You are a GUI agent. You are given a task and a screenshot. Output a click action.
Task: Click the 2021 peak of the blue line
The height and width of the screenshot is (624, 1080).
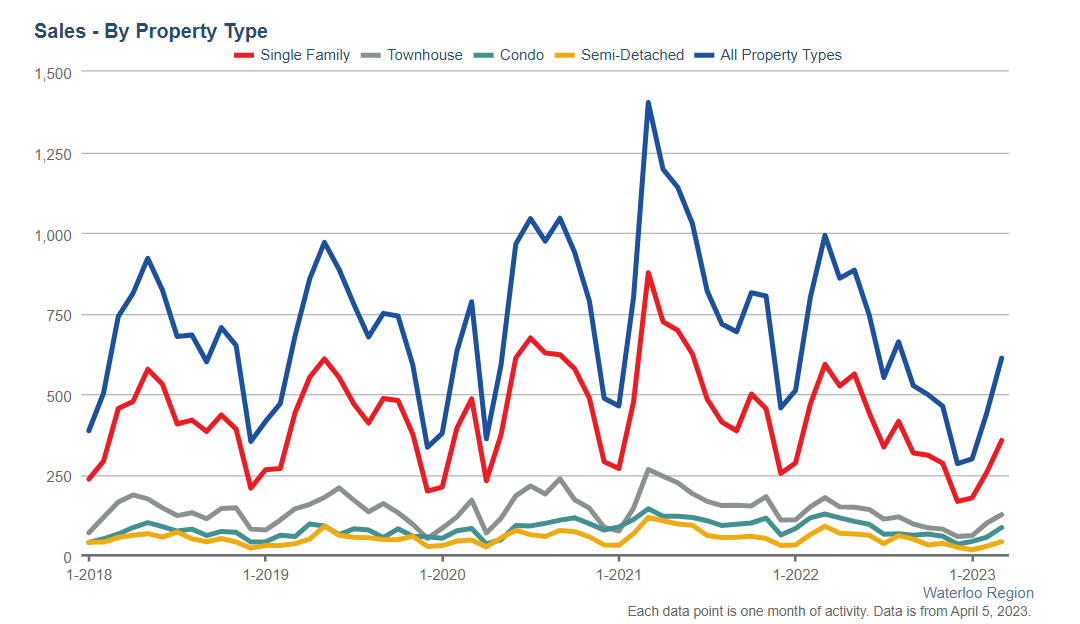pos(648,103)
